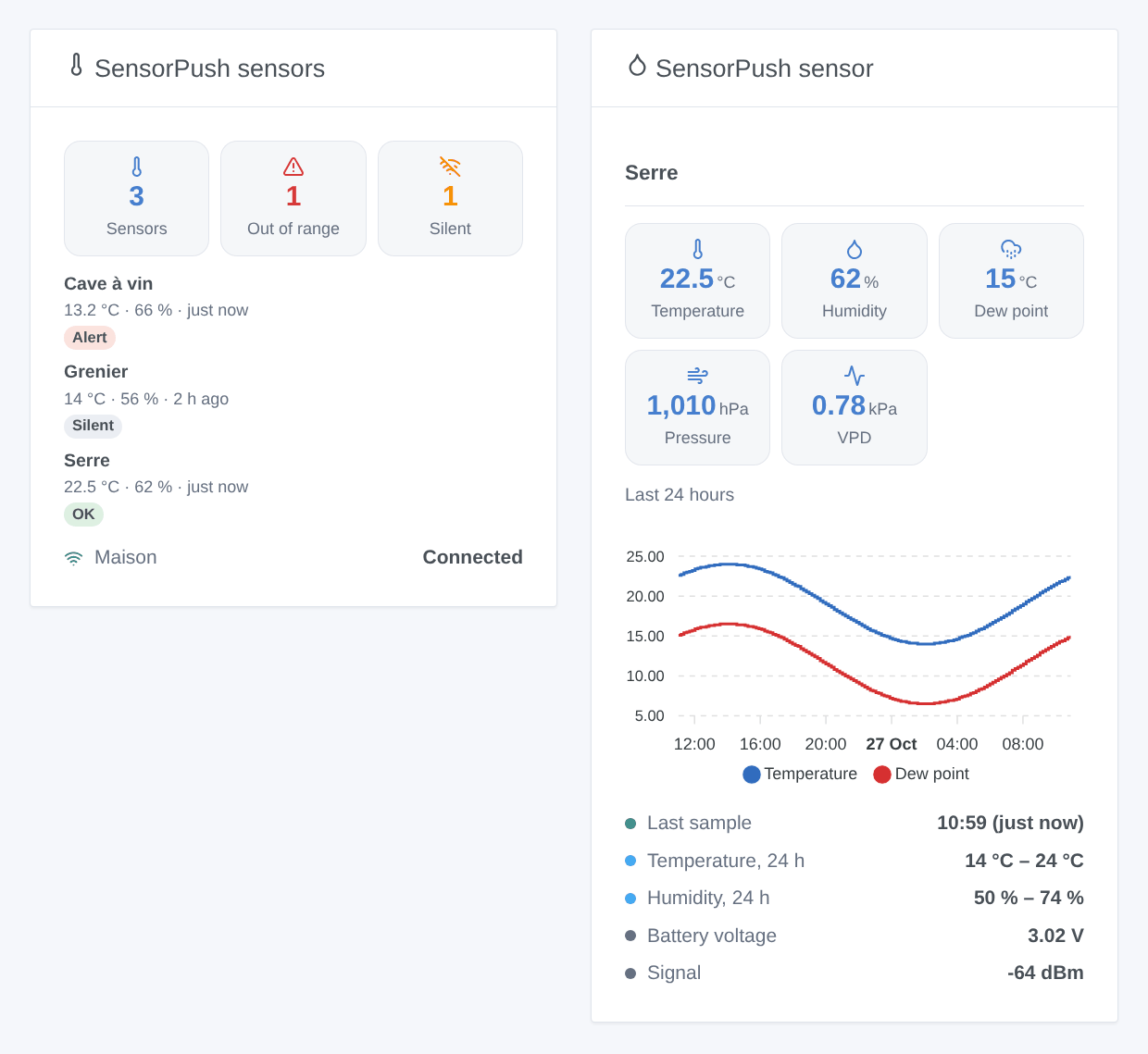Open the Serre sensor in the list

pos(293,487)
